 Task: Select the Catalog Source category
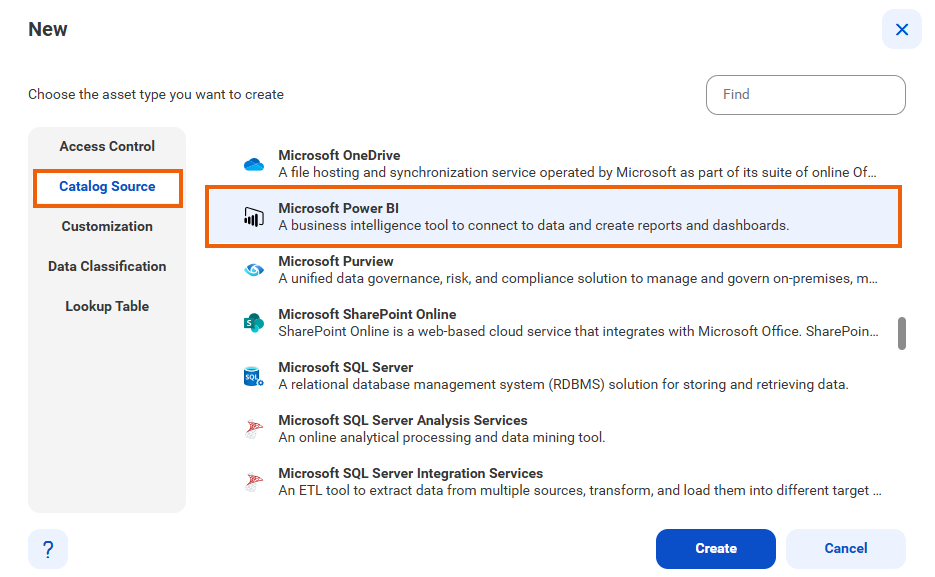pos(107,187)
